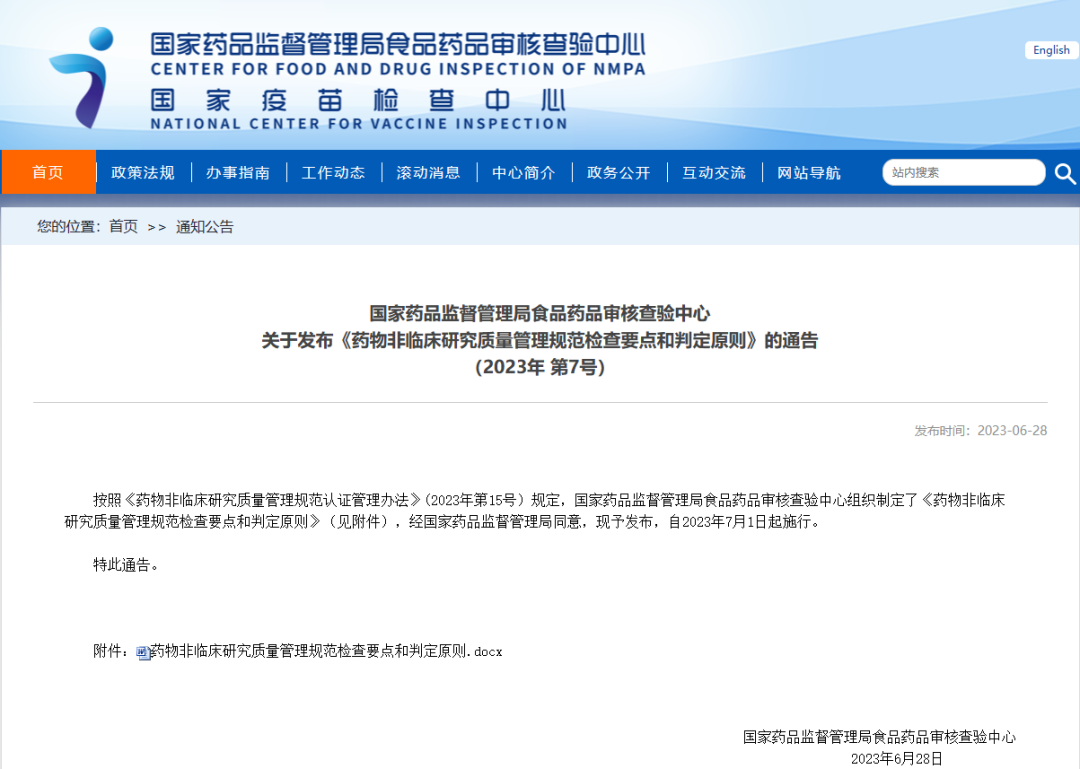Click the 通知公告 breadcrumb link
This screenshot has width=1080, height=769.
(204, 227)
